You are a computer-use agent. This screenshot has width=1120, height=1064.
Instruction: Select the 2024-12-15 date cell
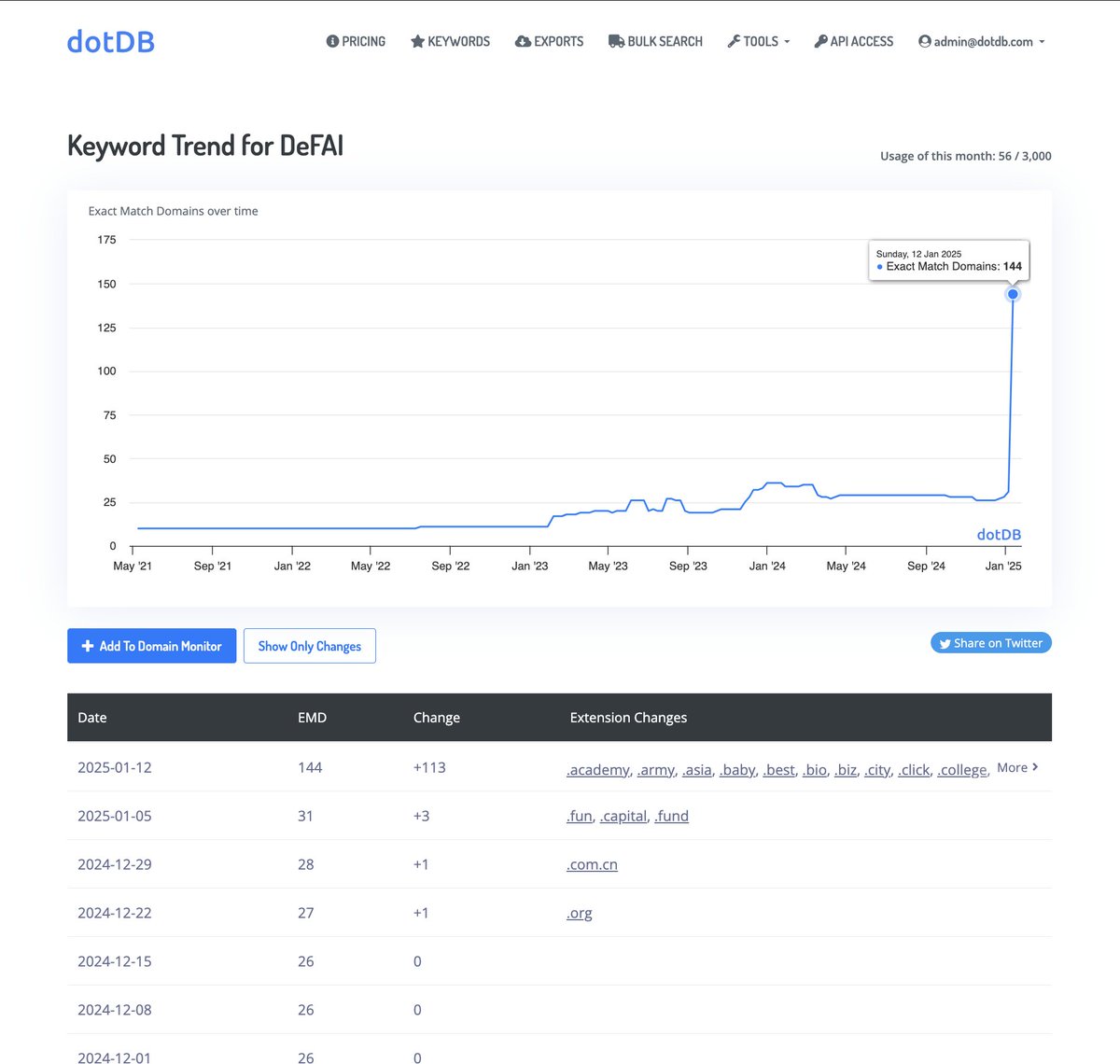point(115,961)
